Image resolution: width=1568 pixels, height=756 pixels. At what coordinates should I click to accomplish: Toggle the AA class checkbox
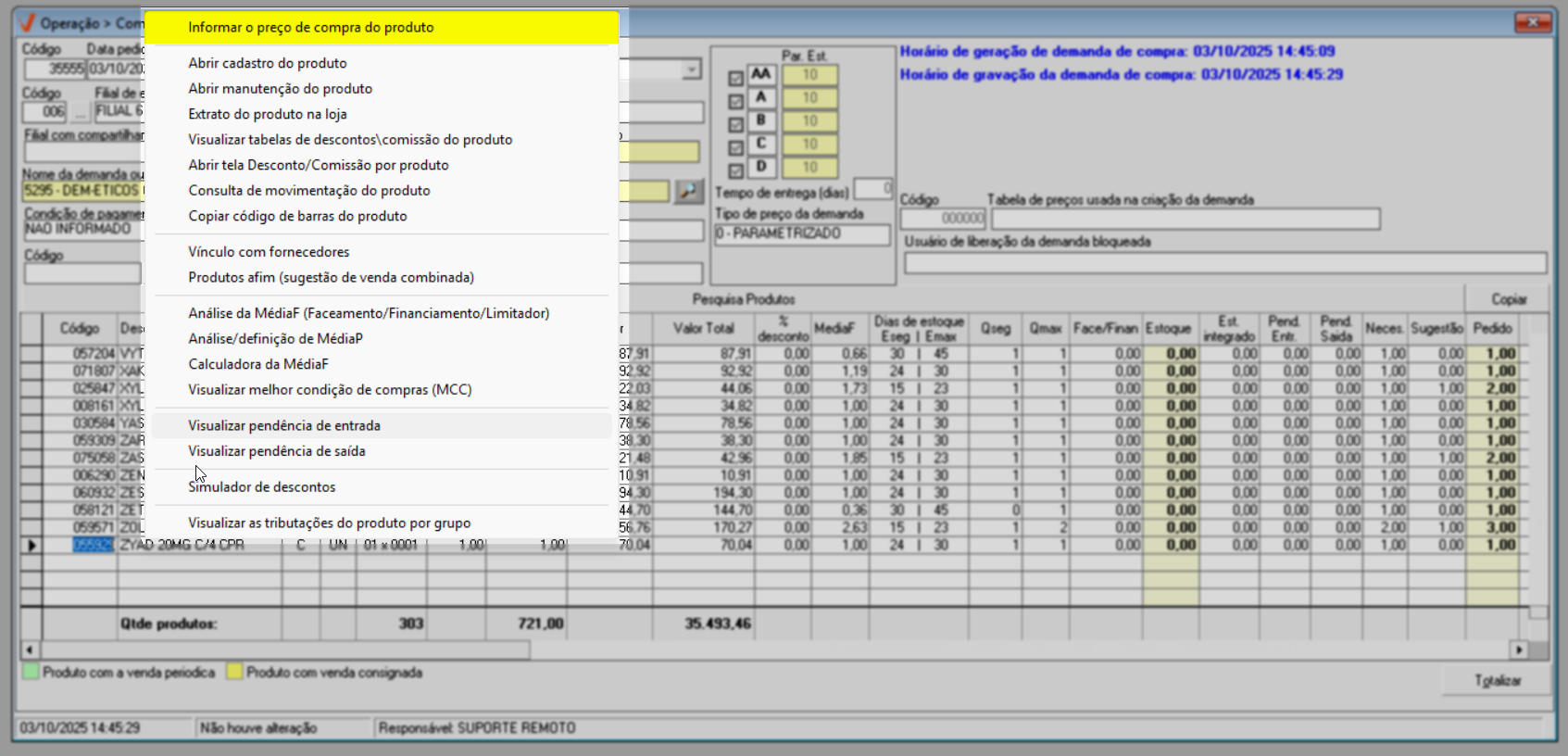click(736, 79)
